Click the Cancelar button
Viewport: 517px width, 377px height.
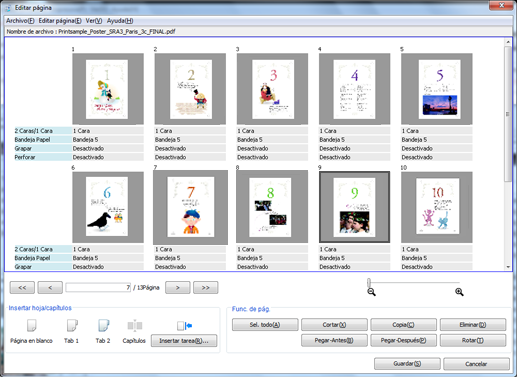tap(476, 364)
